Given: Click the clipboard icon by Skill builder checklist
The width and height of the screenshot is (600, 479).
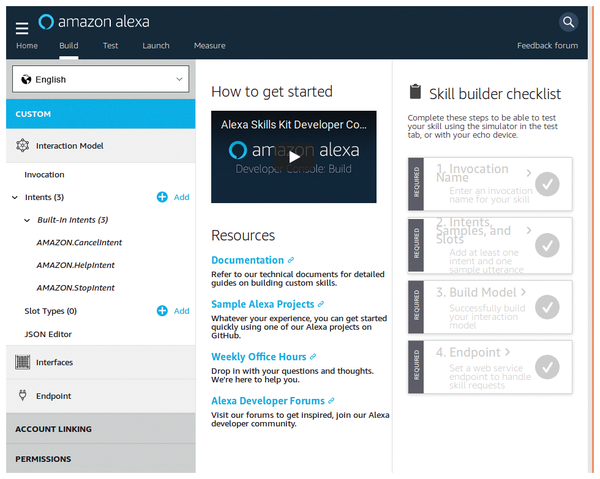Looking at the screenshot, I should point(415,91).
